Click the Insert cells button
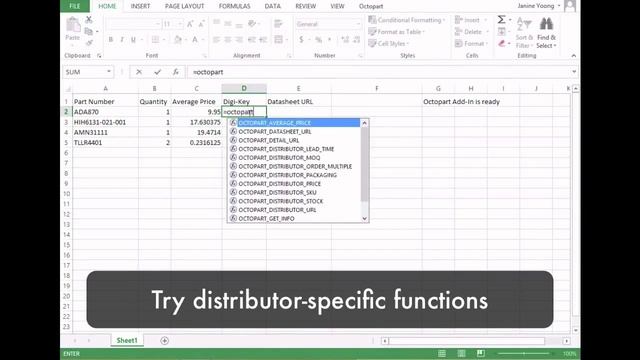640x360 pixels. tap(471, 20)
